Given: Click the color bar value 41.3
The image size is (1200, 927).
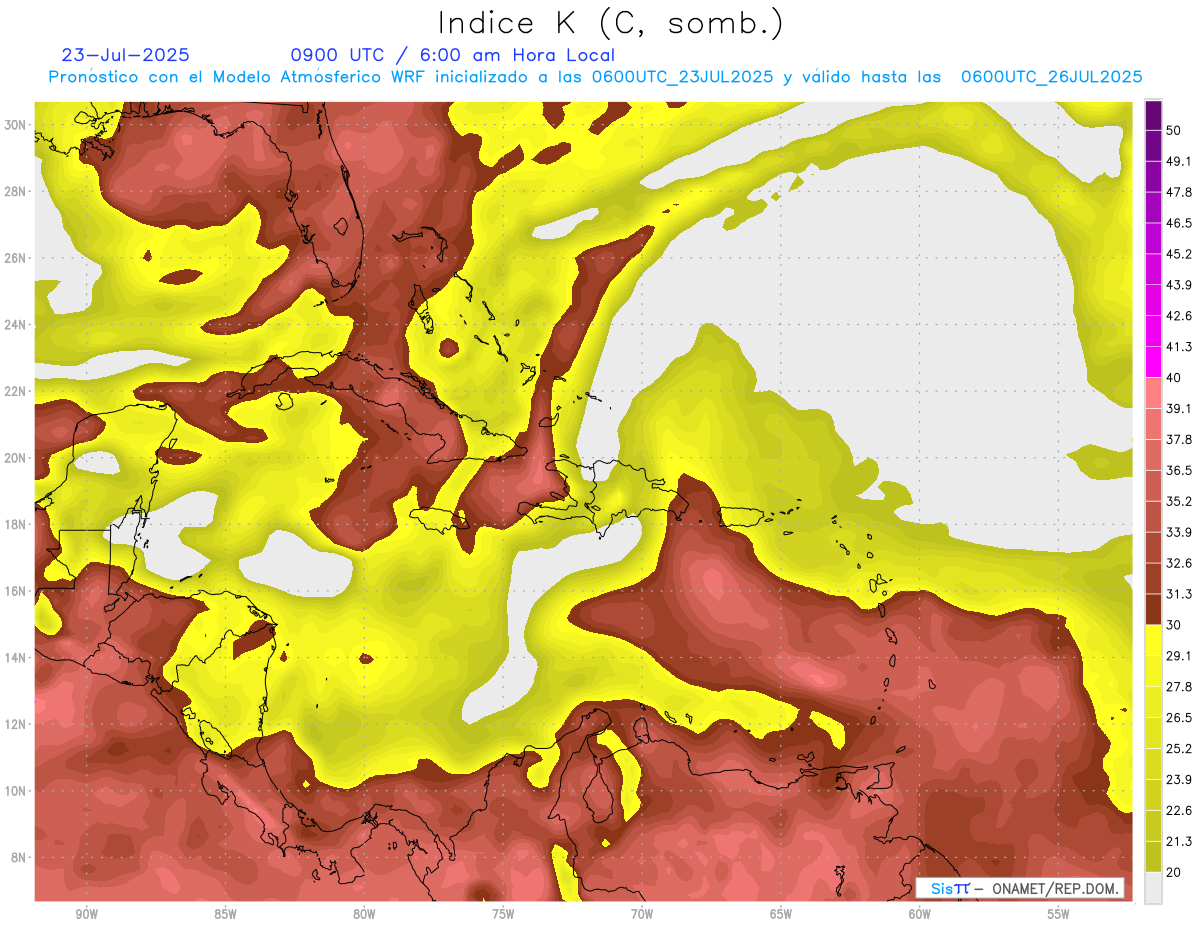Looking at the screenshot, I should [1180, 347].
